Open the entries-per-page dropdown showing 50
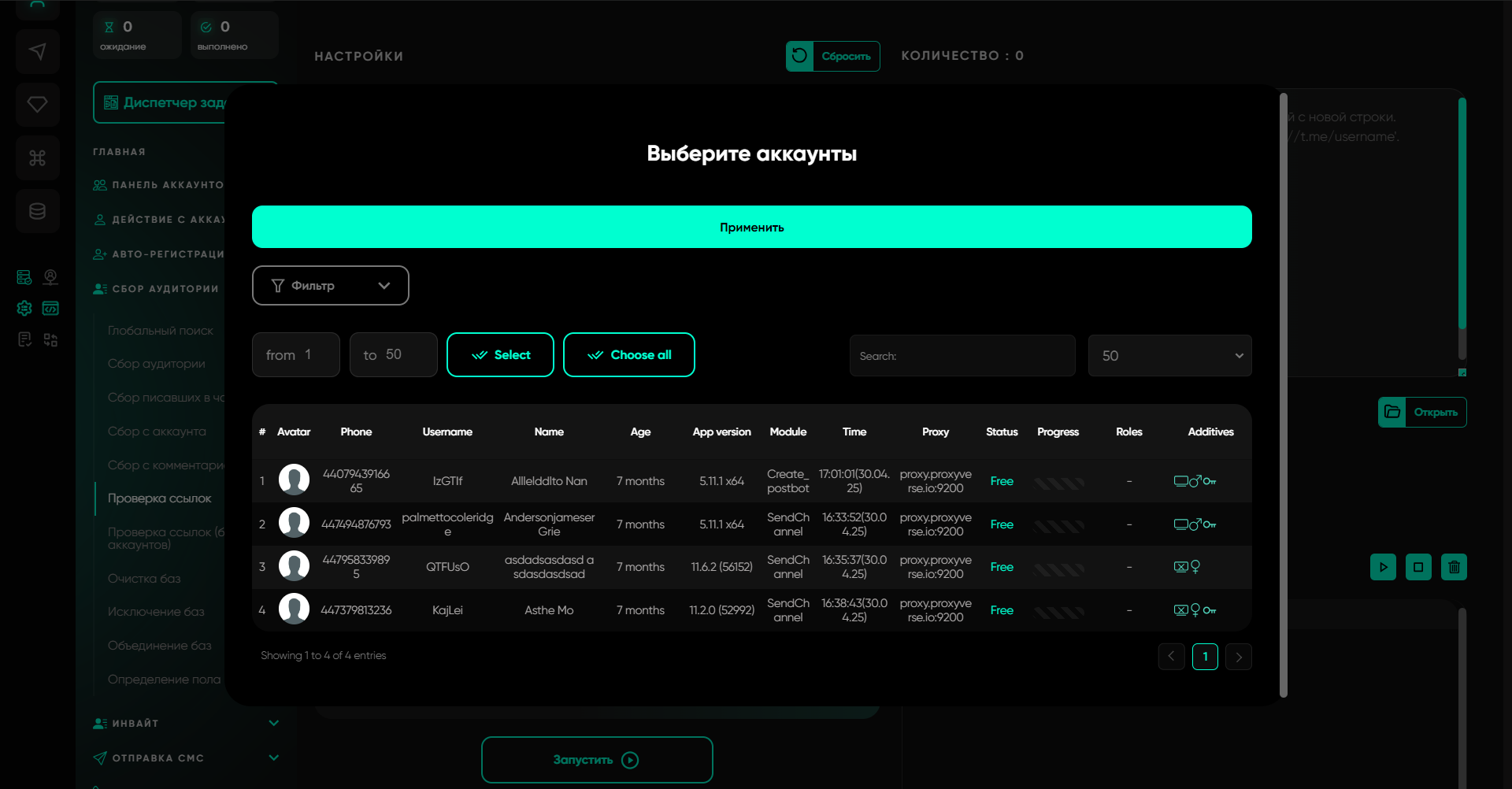1512x789 pixels. click(1169, 356)
